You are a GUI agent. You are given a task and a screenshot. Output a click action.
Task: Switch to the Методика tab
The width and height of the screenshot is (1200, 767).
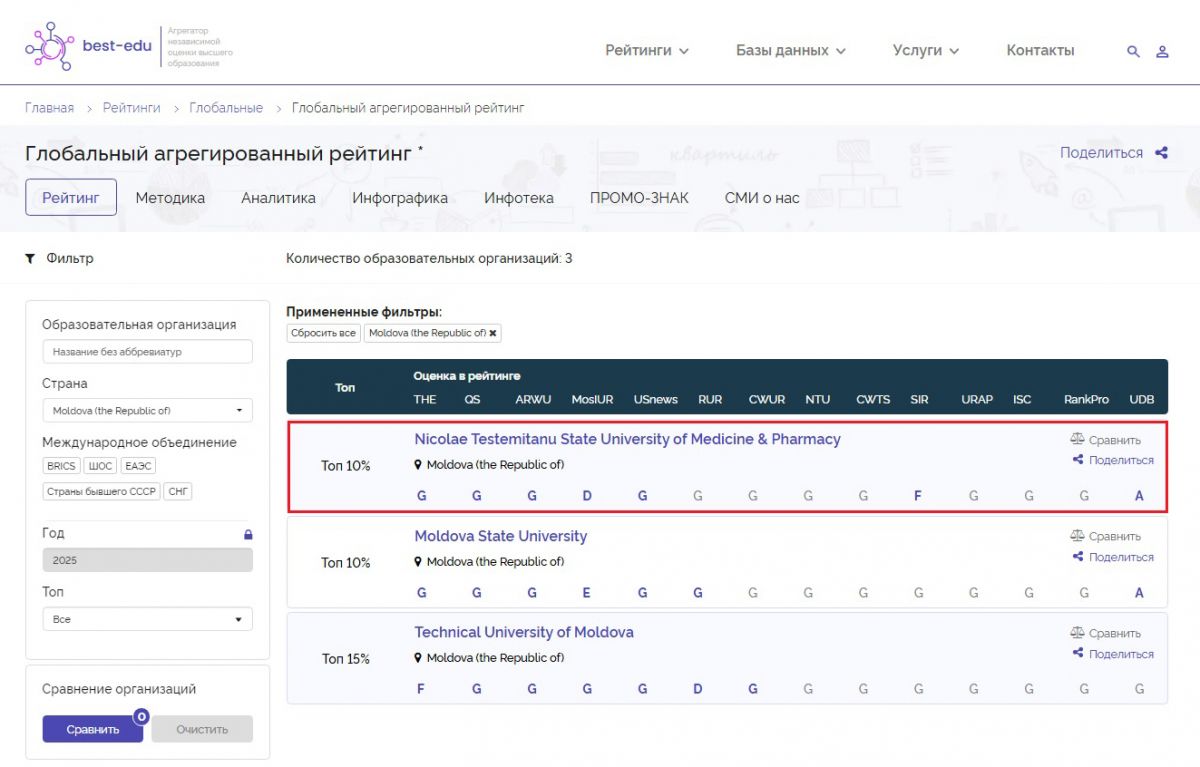click(x=170, y=198)
